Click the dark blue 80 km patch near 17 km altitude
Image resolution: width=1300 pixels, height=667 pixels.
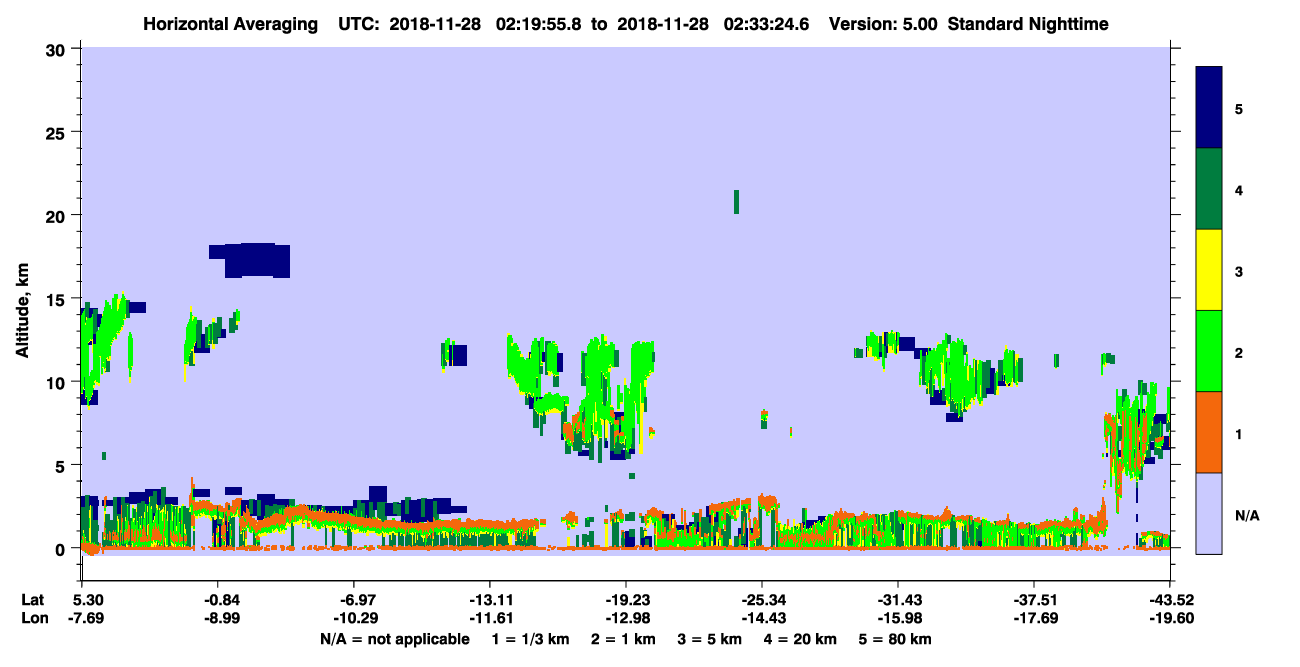pos(250,260)
